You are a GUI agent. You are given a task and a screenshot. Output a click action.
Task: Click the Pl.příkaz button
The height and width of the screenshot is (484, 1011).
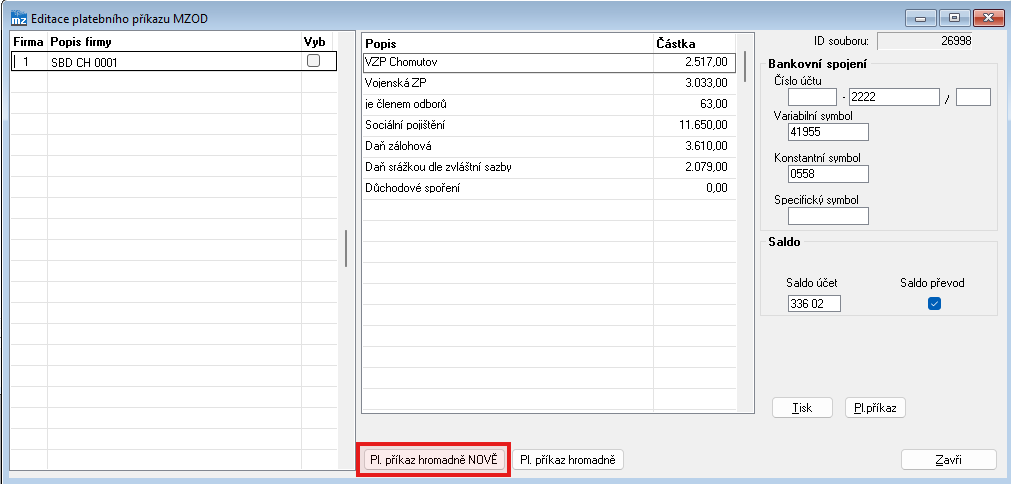click(875, 408)
